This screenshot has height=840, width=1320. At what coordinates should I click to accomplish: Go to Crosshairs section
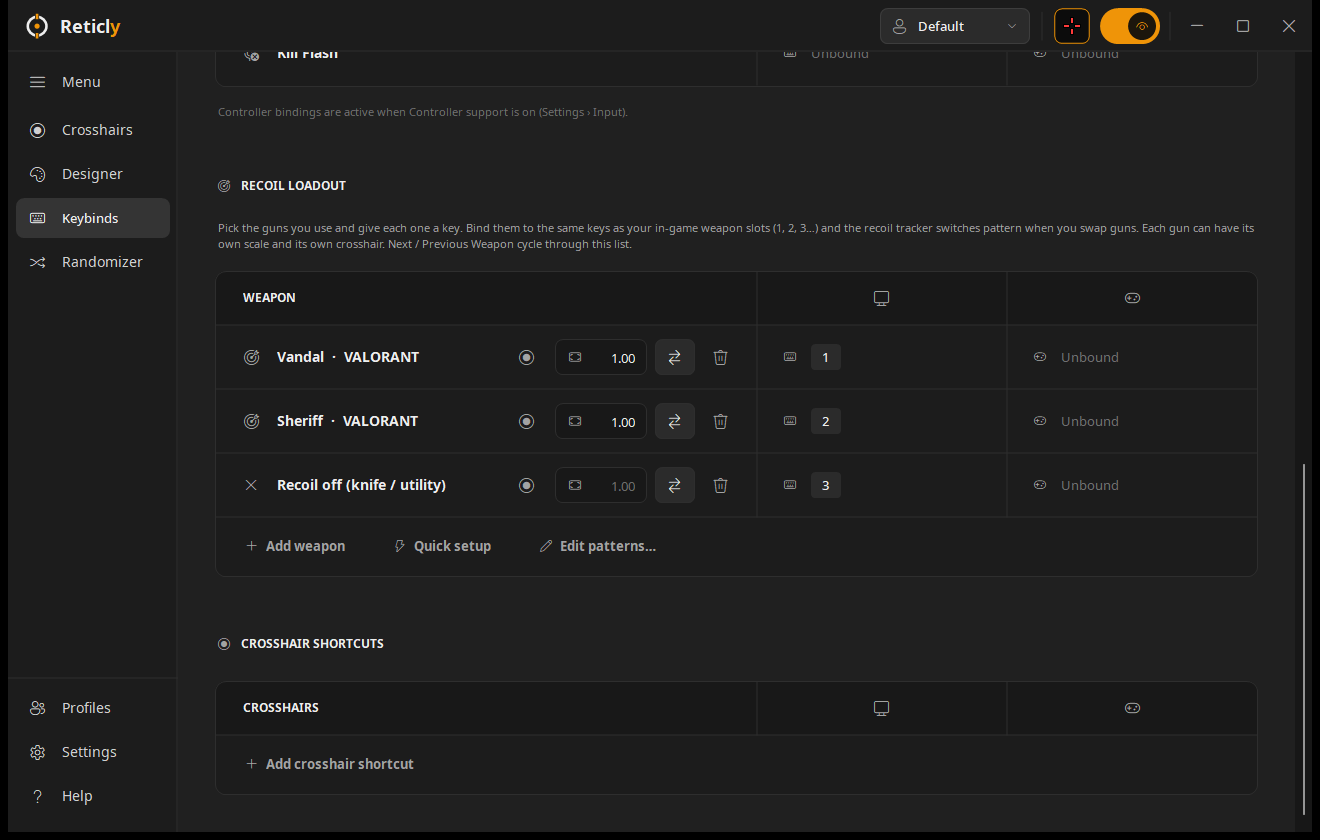point(93,130)
